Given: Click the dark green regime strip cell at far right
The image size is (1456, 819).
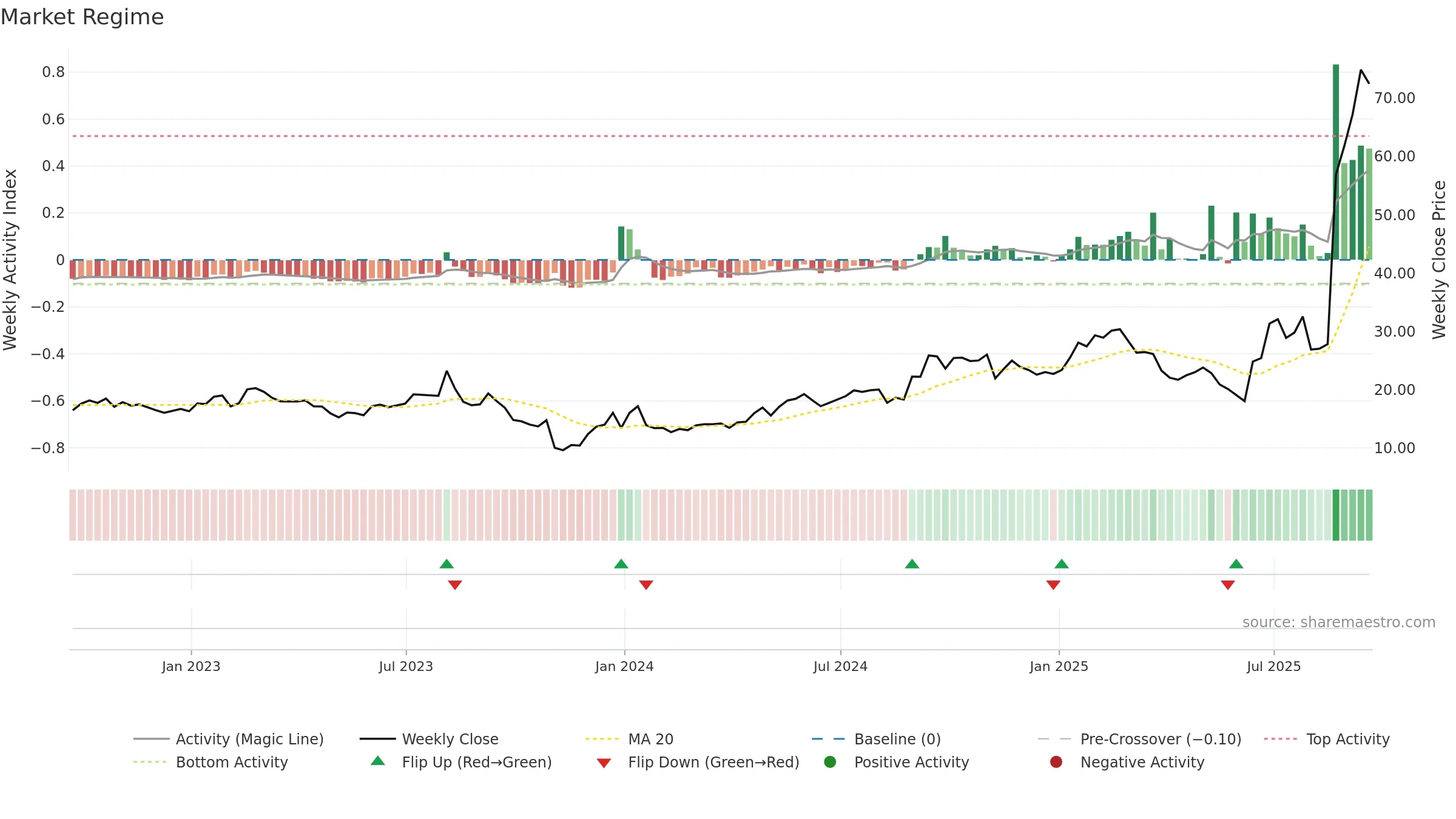Looking at the screenshot, I should coord(1336,515).
